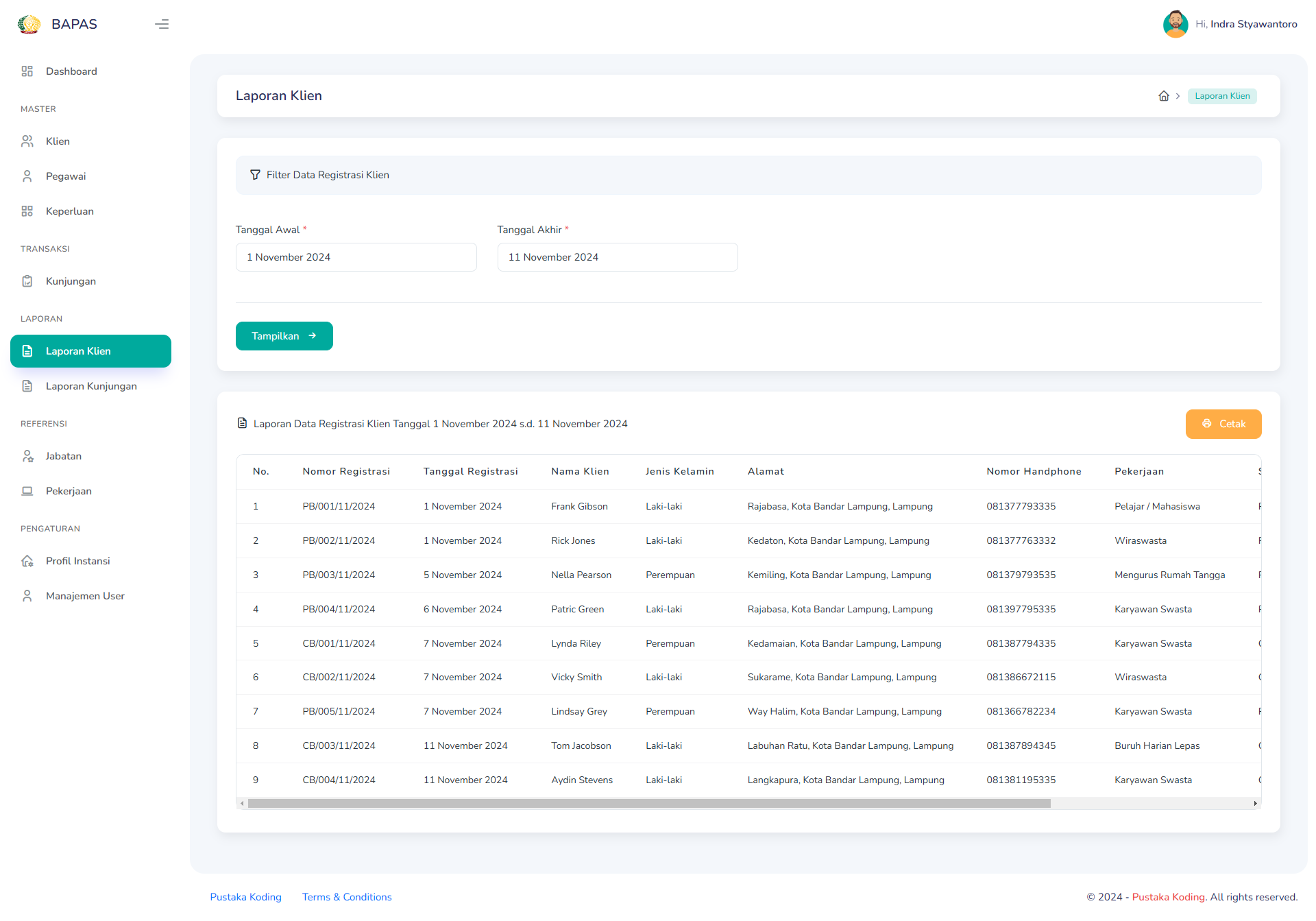This screenshot has width=1316, height=921.
Task: Click the Pekerjaan monitor icon
Action: pyautogui.click(x=27, y=490)
